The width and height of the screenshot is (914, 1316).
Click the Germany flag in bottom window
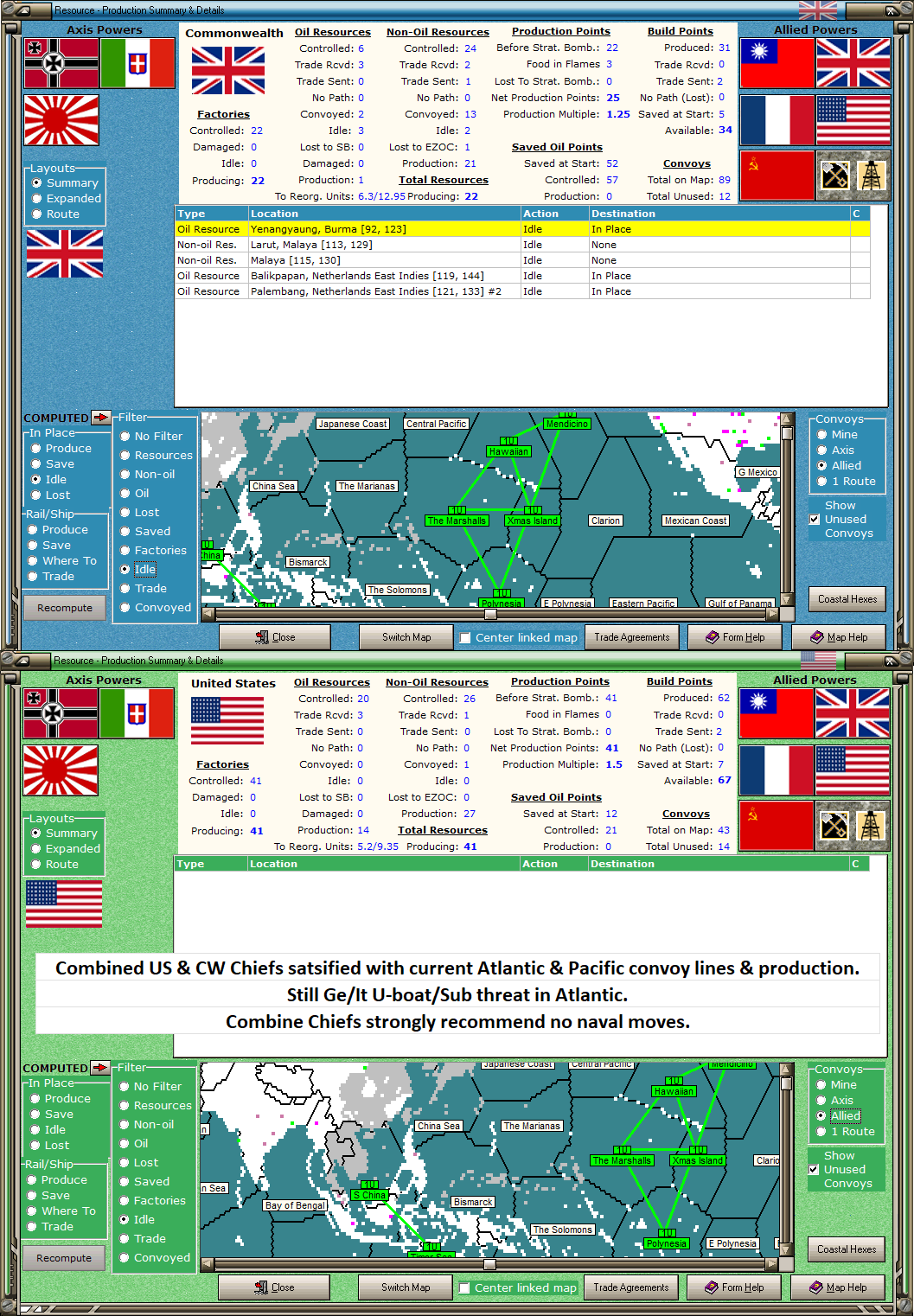(x=61, y=713)
